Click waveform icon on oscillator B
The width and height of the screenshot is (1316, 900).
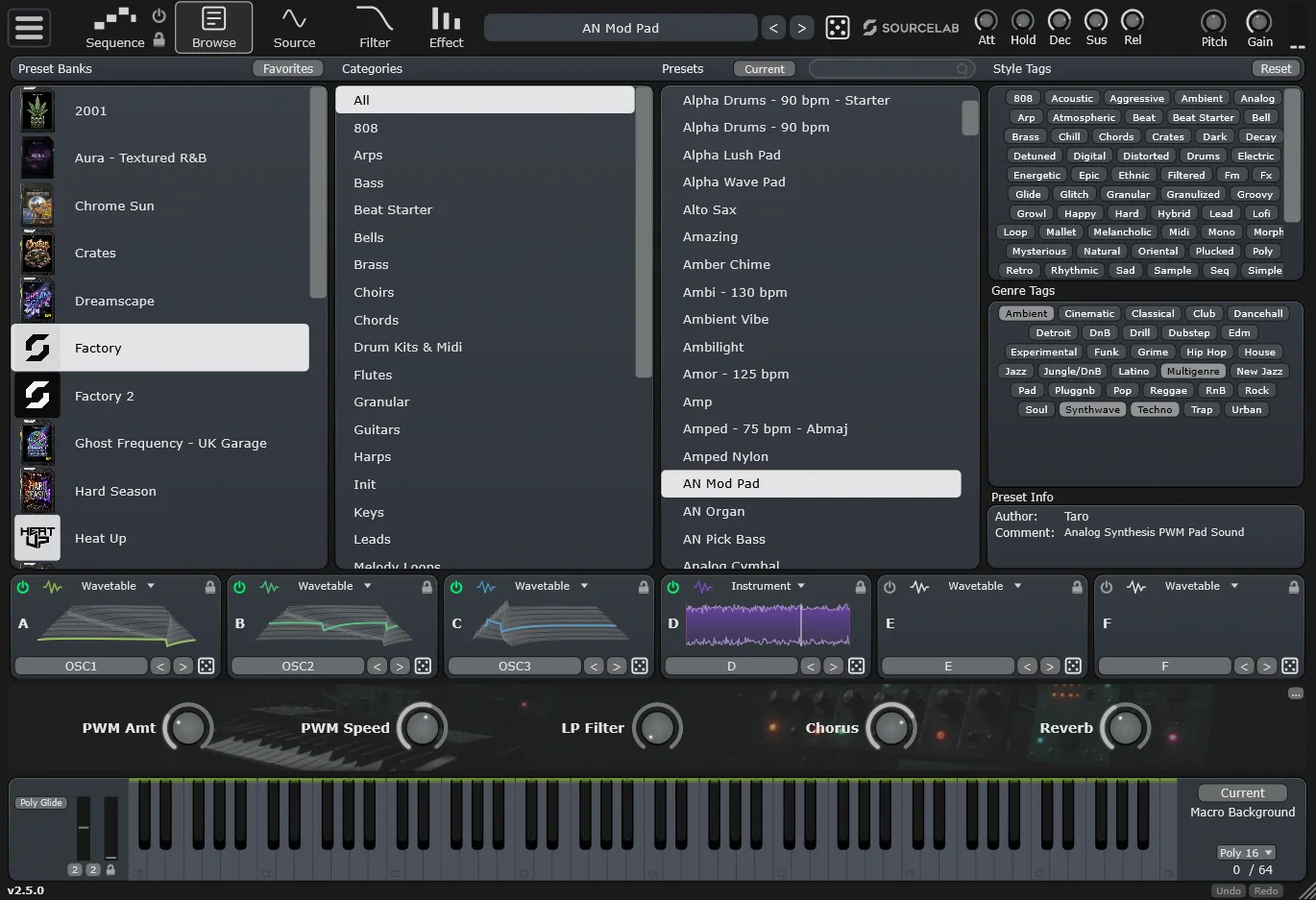269,587
